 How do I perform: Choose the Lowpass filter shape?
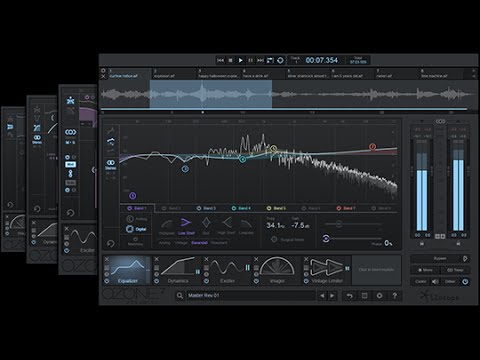click(246, 226)
